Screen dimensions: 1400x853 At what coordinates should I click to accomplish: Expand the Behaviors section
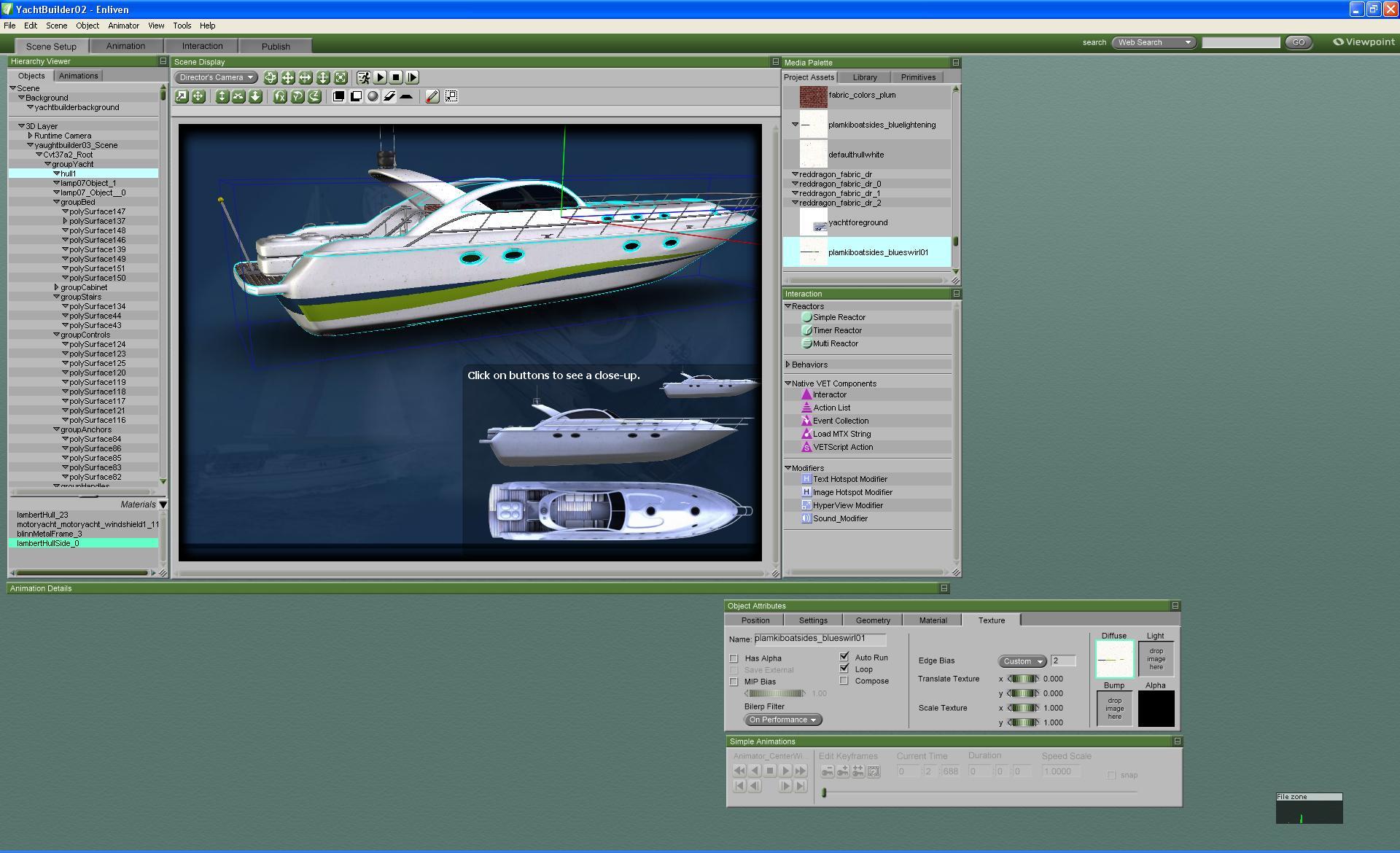coord(787,365)
